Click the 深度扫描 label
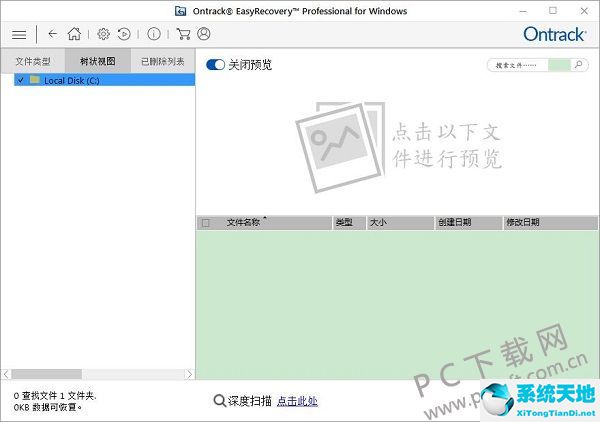The image size is (600, 422). pos(249,401)
